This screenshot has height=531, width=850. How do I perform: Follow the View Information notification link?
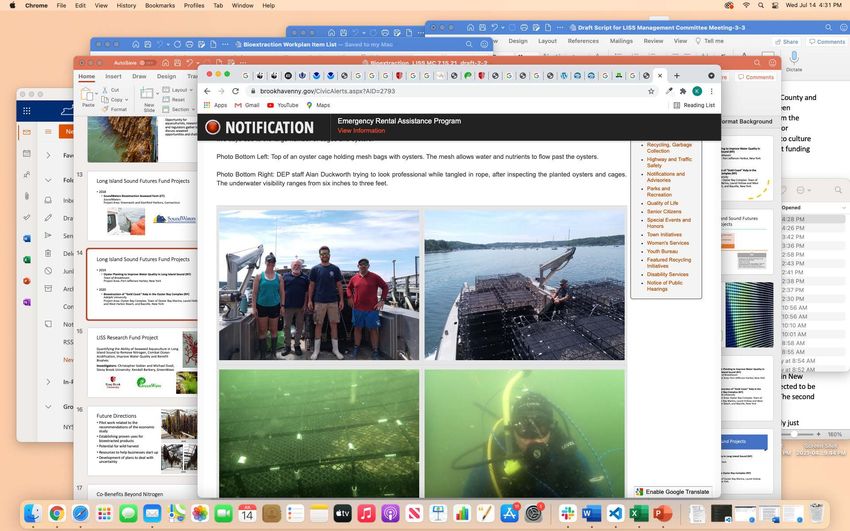[x=361, y=131]
